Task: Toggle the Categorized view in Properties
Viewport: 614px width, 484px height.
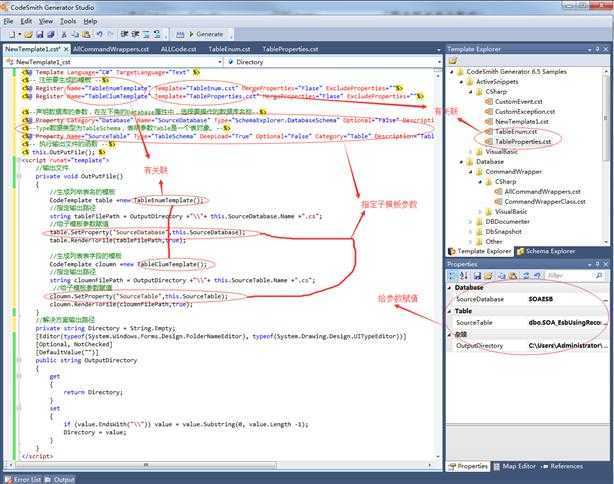Action: pyautogui.click(x=453, y=276)
